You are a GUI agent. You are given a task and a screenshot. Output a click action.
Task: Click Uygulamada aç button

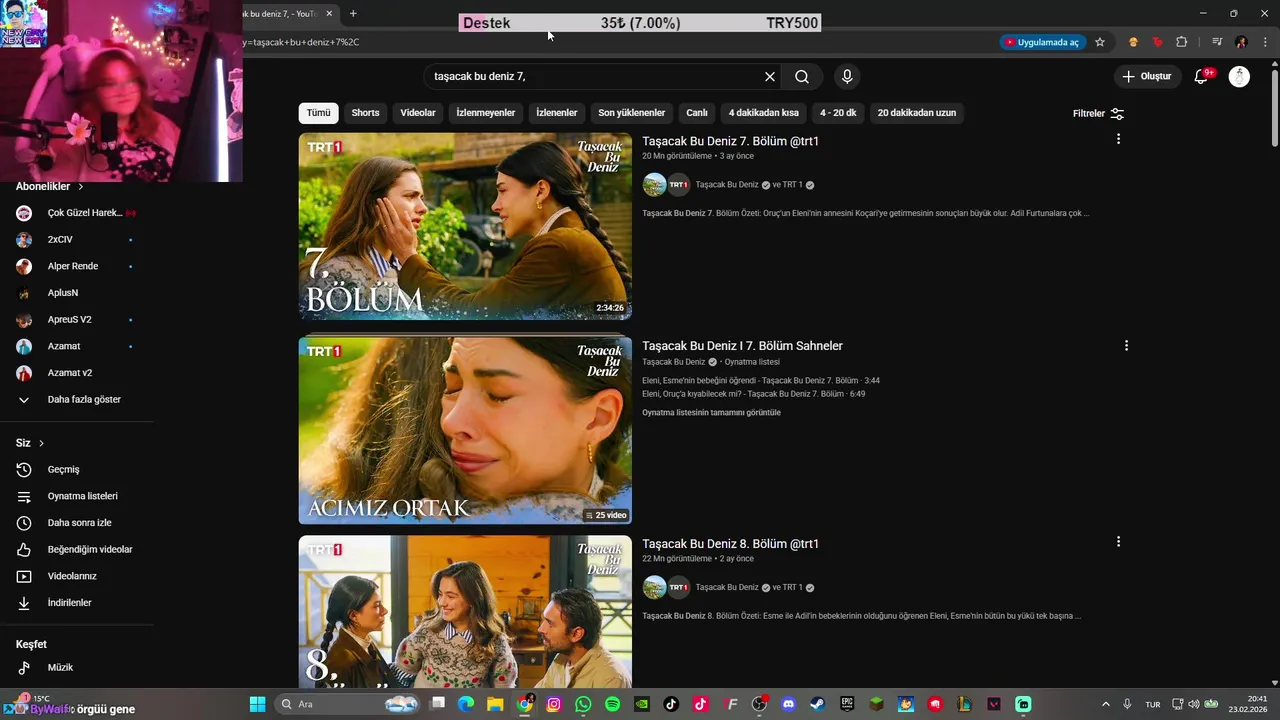(1041, 42)
